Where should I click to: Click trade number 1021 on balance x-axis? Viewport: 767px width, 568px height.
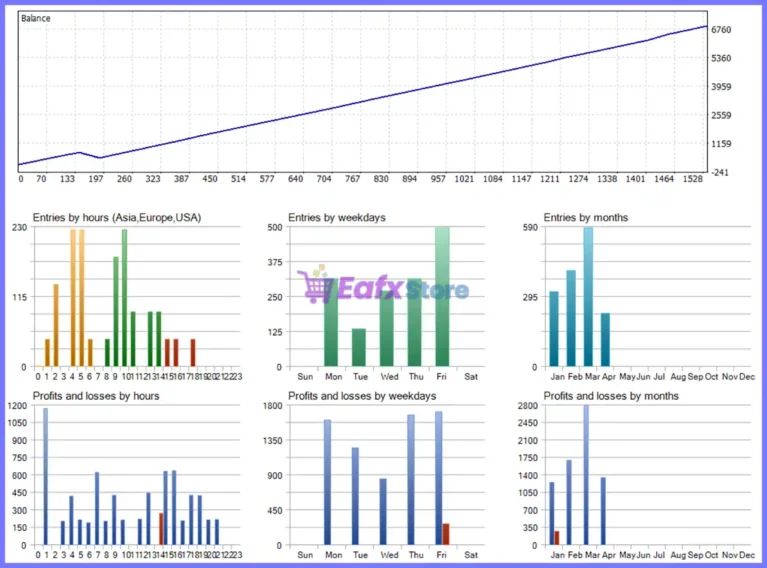tap(464, 179)
